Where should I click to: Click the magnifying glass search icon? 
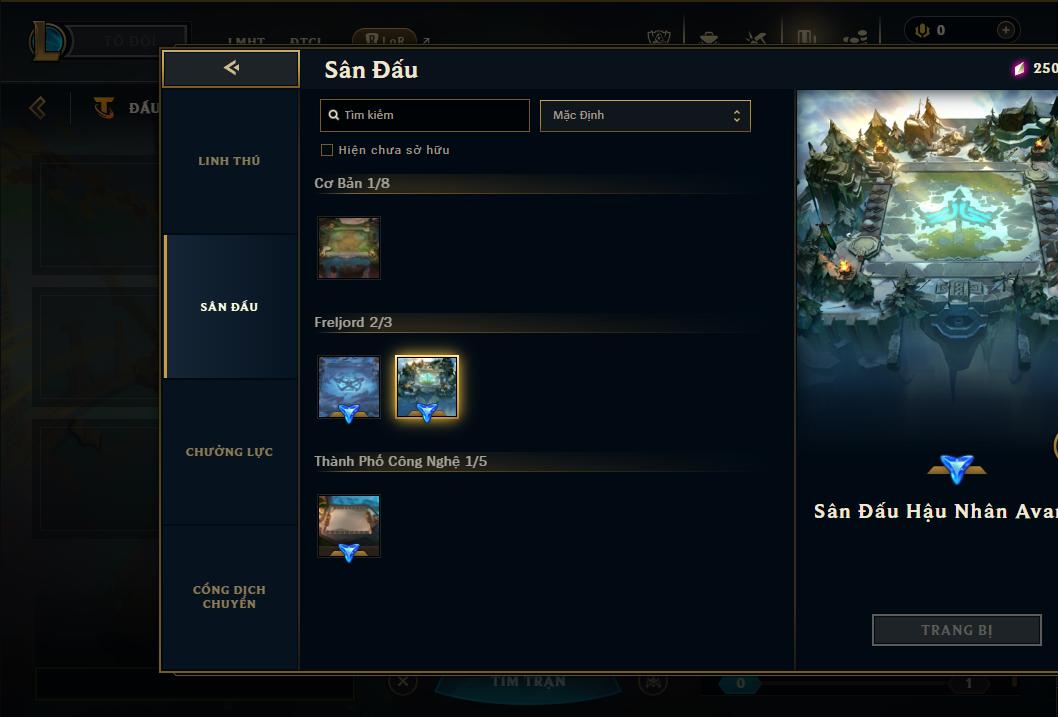(x=333, y=115)
